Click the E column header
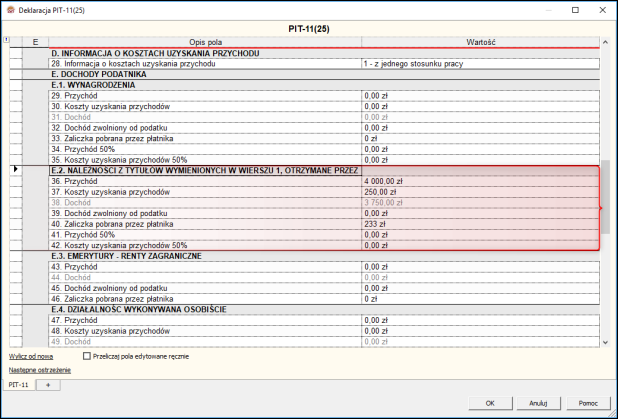This screenshot has height=419, width=618. pos(35,42)
